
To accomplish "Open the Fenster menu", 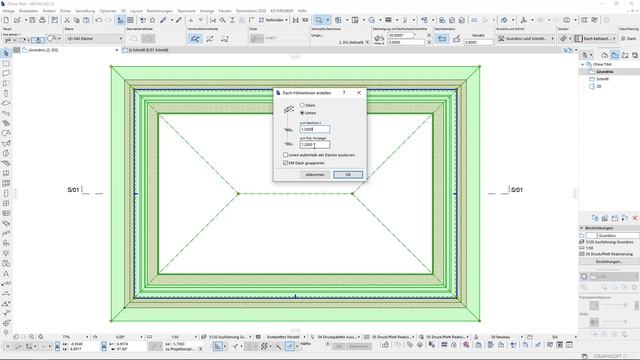I will point(225,11).
